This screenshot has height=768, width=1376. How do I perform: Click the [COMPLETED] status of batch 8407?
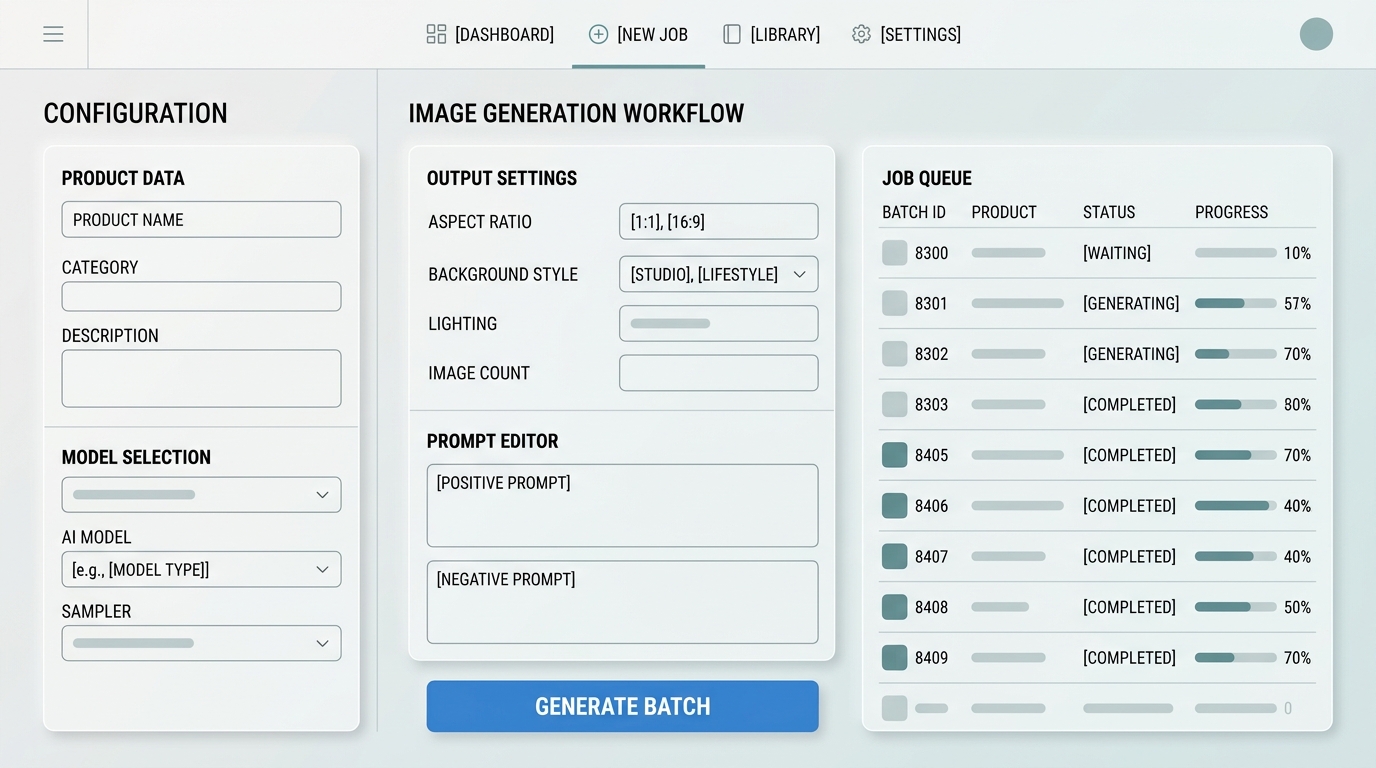pyautogui.click(x=1129, y=556)
